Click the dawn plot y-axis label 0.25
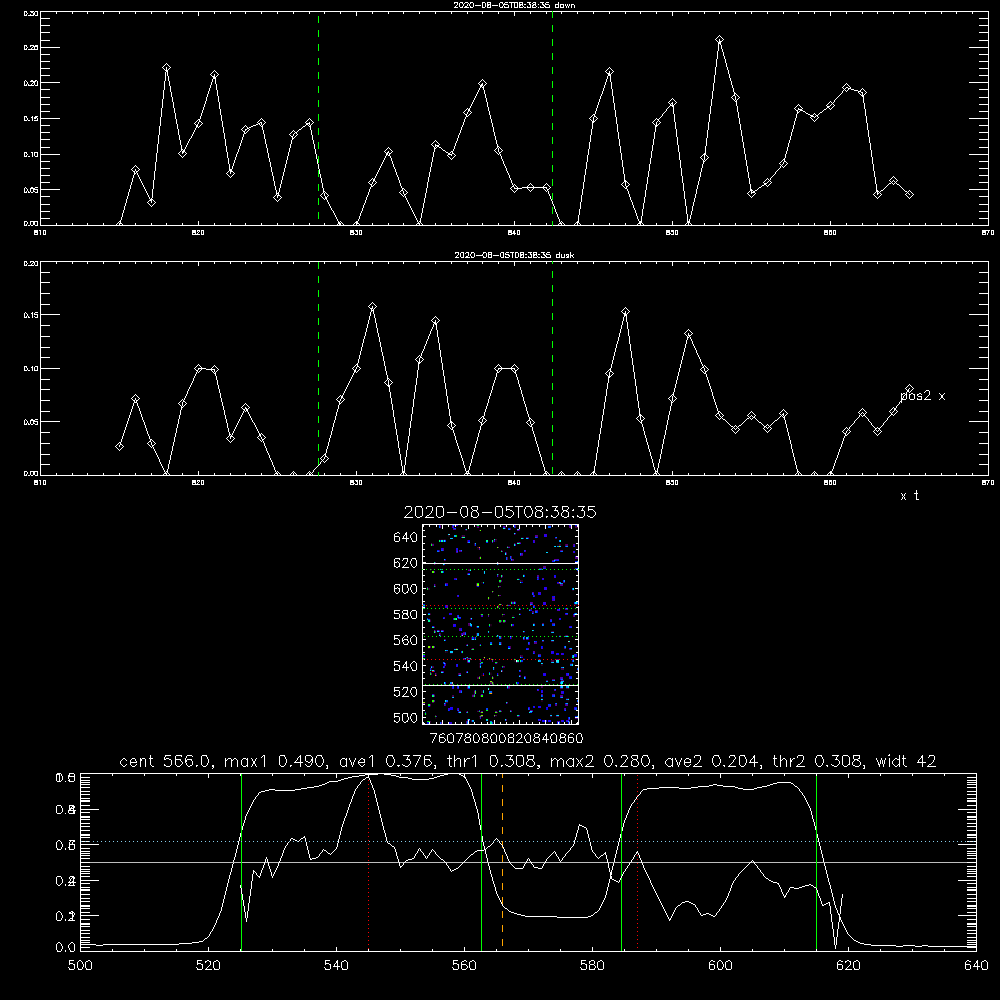The height and width of the screenshot is (1000, 1000). (31, 48)
